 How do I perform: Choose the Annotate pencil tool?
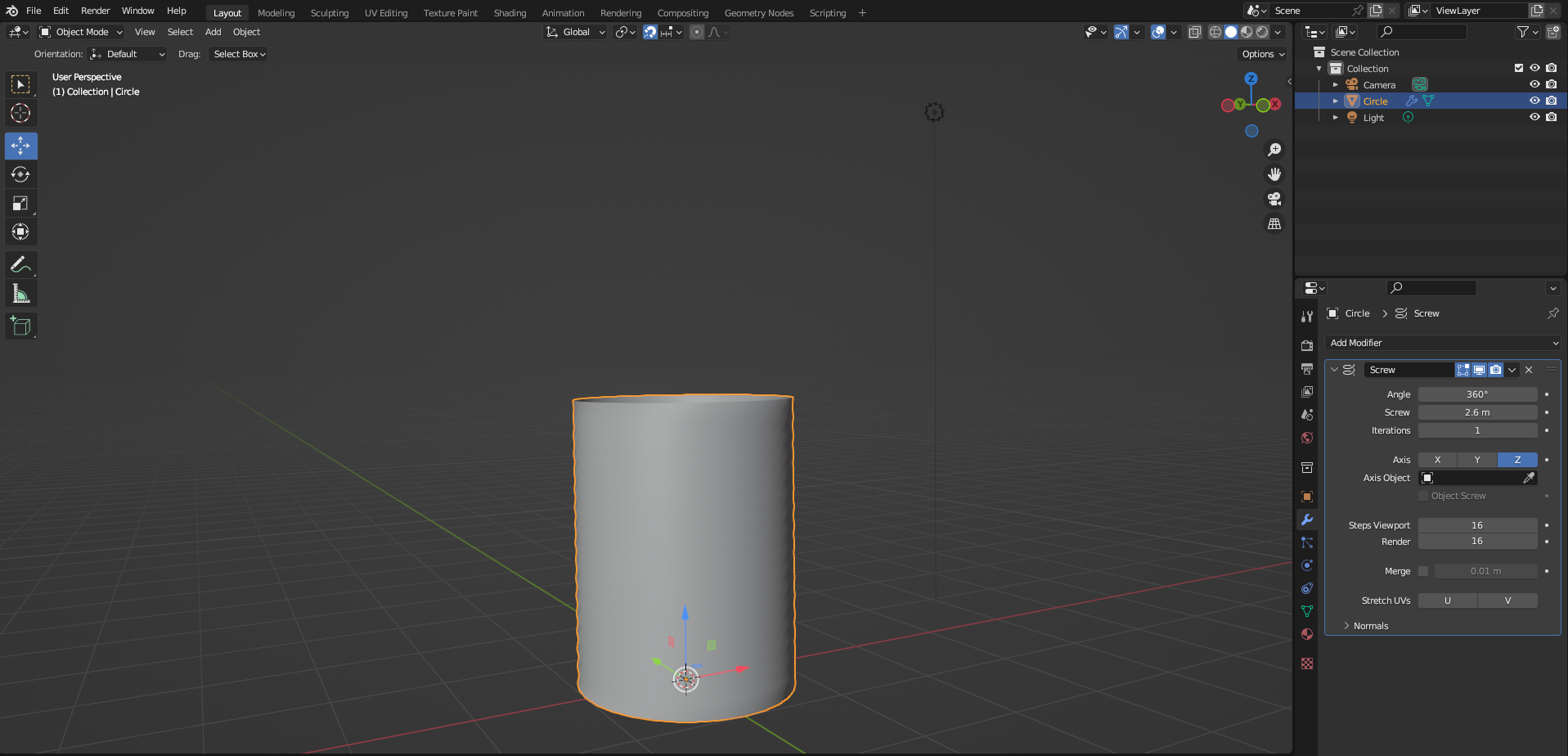[20, 265]
